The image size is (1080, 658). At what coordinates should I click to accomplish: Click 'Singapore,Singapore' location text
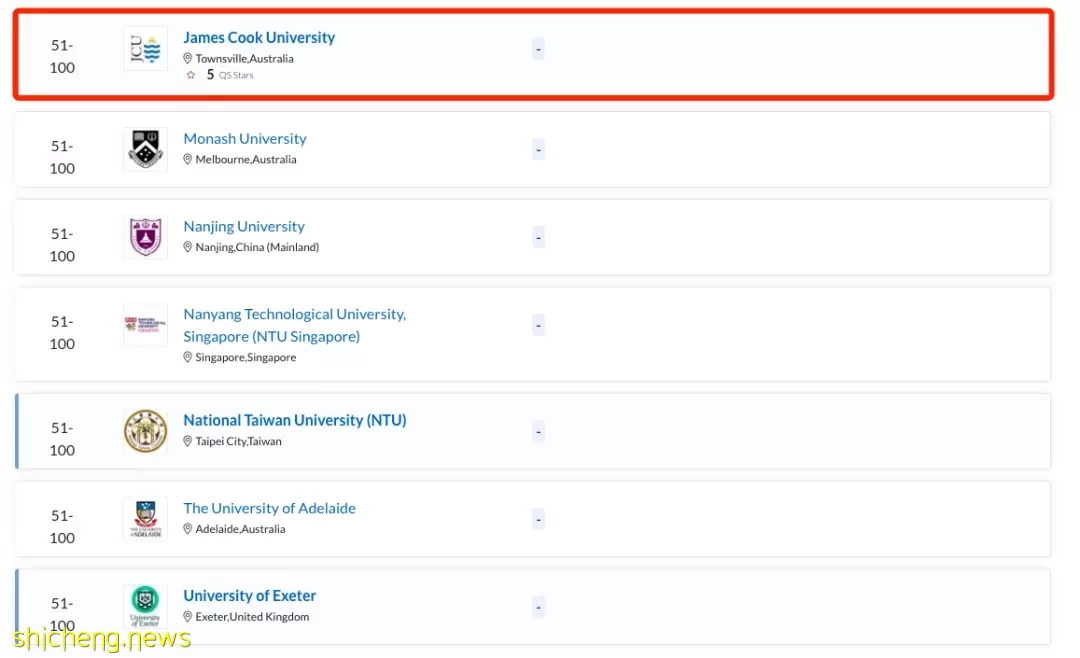[246, 357]
